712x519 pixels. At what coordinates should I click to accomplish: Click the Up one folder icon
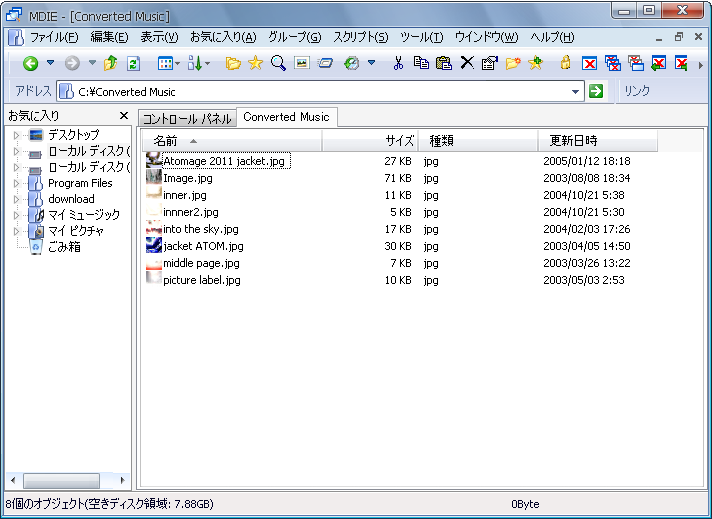click(x=111, y=64)
